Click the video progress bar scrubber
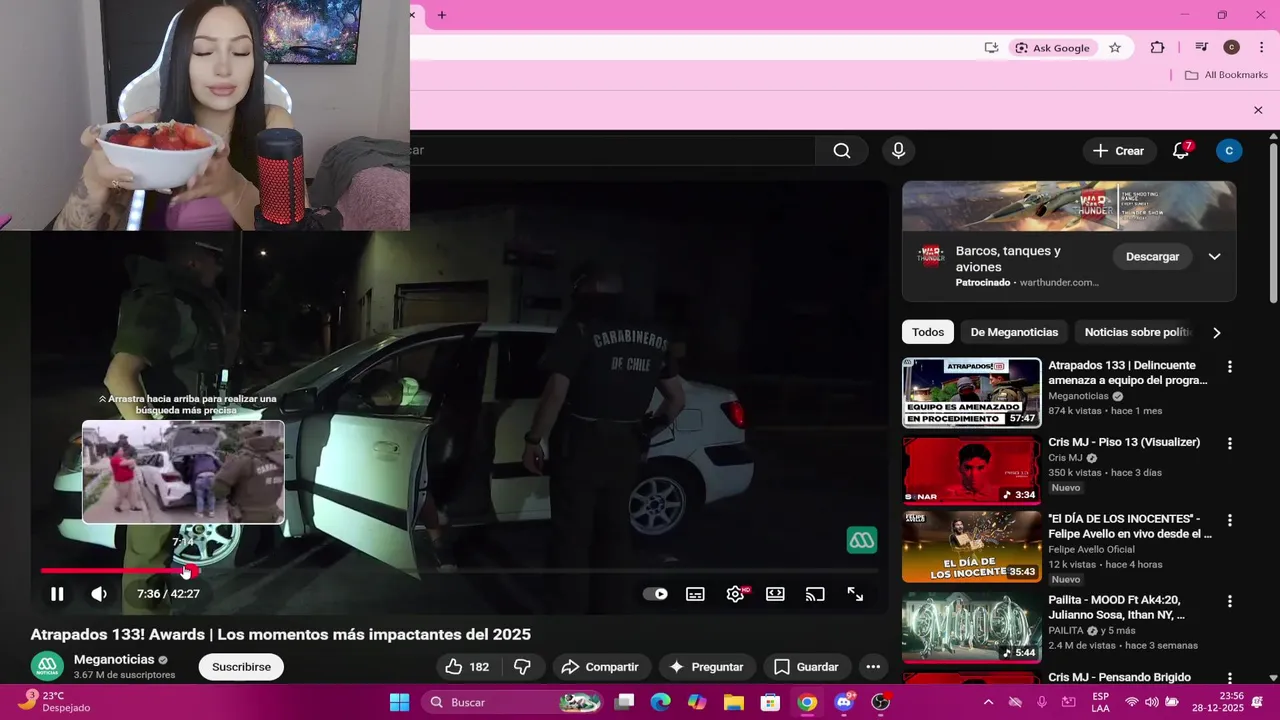 pos(190,571)
